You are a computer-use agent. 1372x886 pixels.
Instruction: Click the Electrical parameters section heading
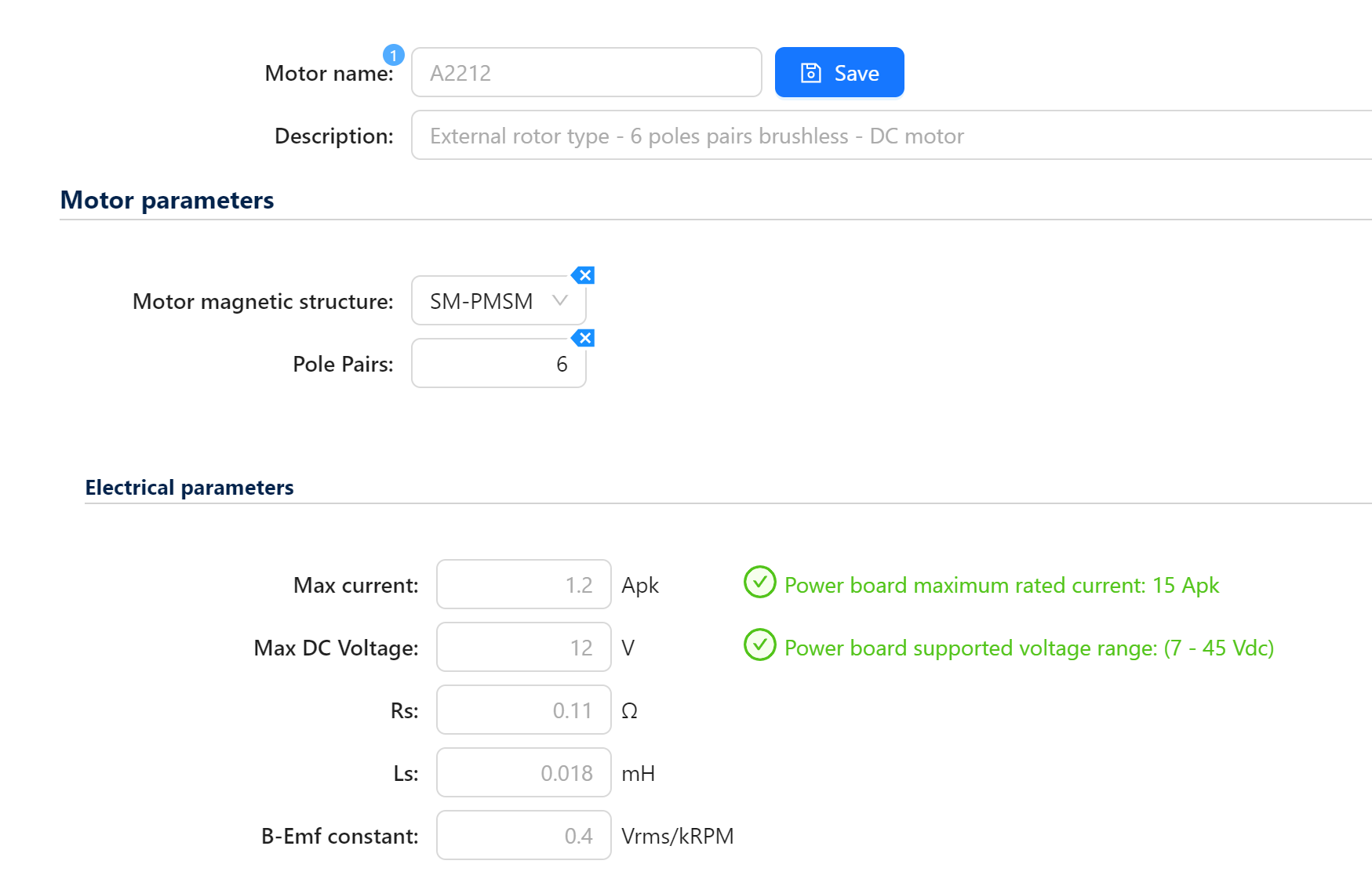(x=189, y=487)
